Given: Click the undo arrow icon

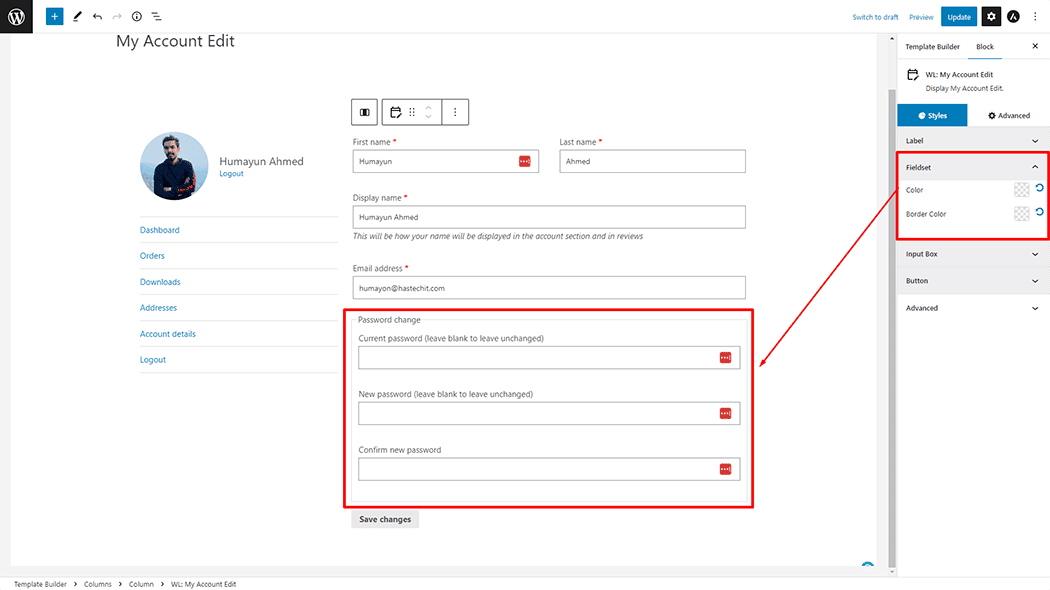Looking at the screenshot, I should pyautogui.click(x=97, y=17).
